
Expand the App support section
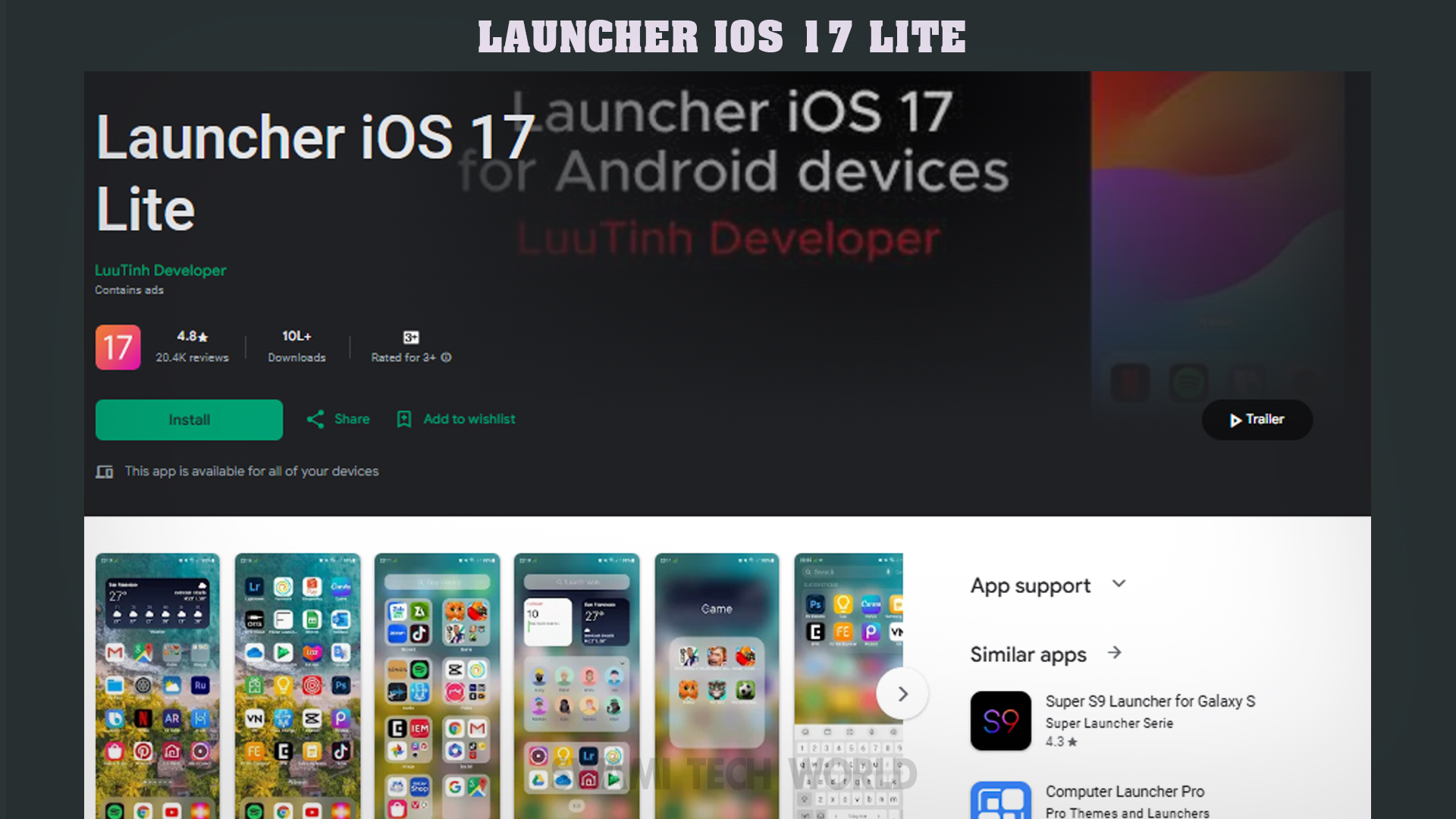tap(1119, 584)
